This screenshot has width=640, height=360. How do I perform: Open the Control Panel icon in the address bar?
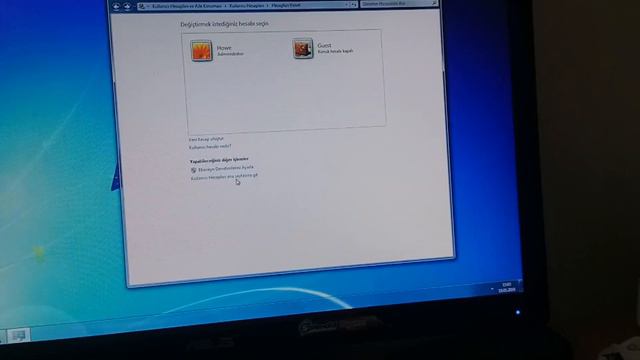click(142, 7)
